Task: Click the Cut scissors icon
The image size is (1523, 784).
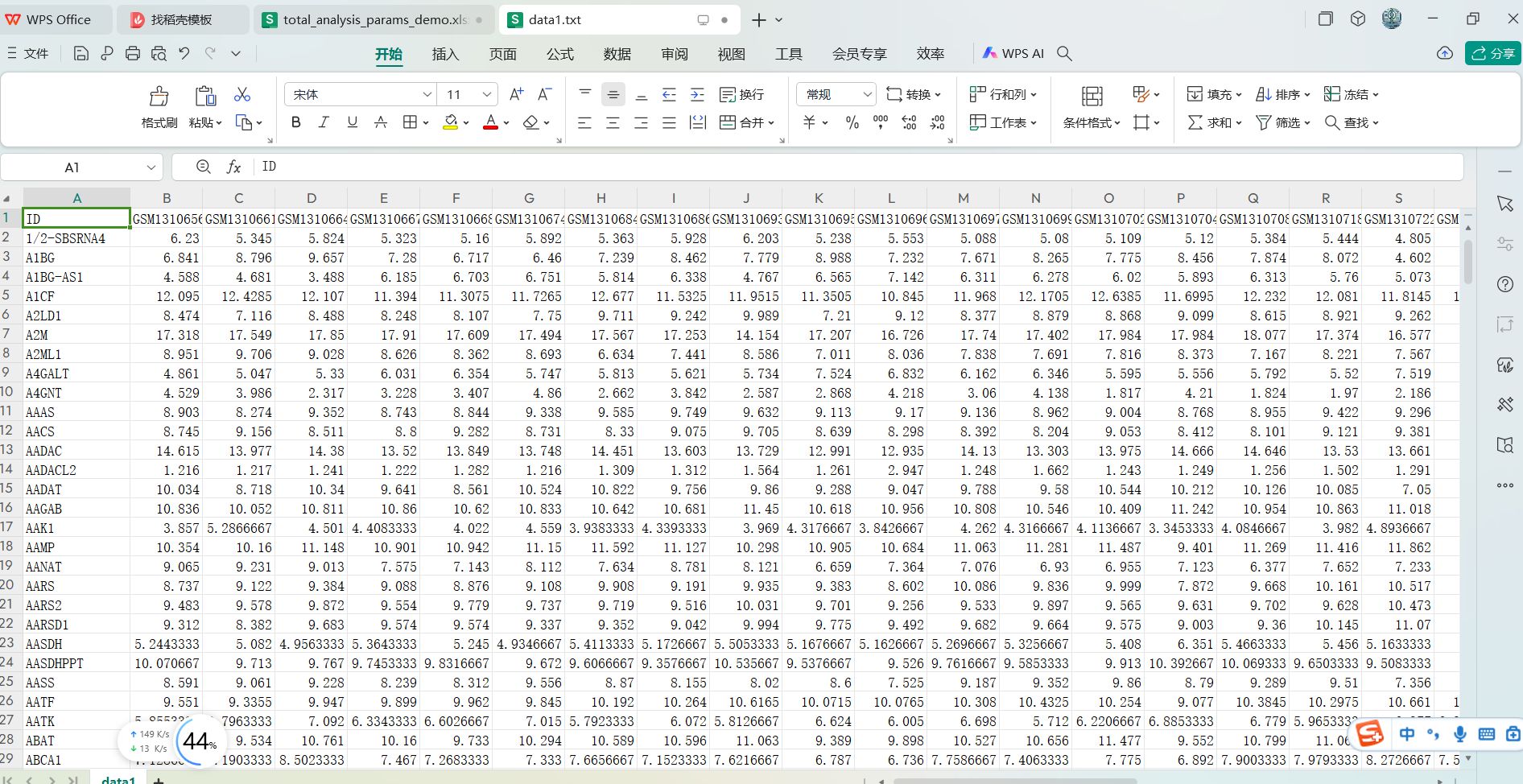Action: (x=242, y=94)
